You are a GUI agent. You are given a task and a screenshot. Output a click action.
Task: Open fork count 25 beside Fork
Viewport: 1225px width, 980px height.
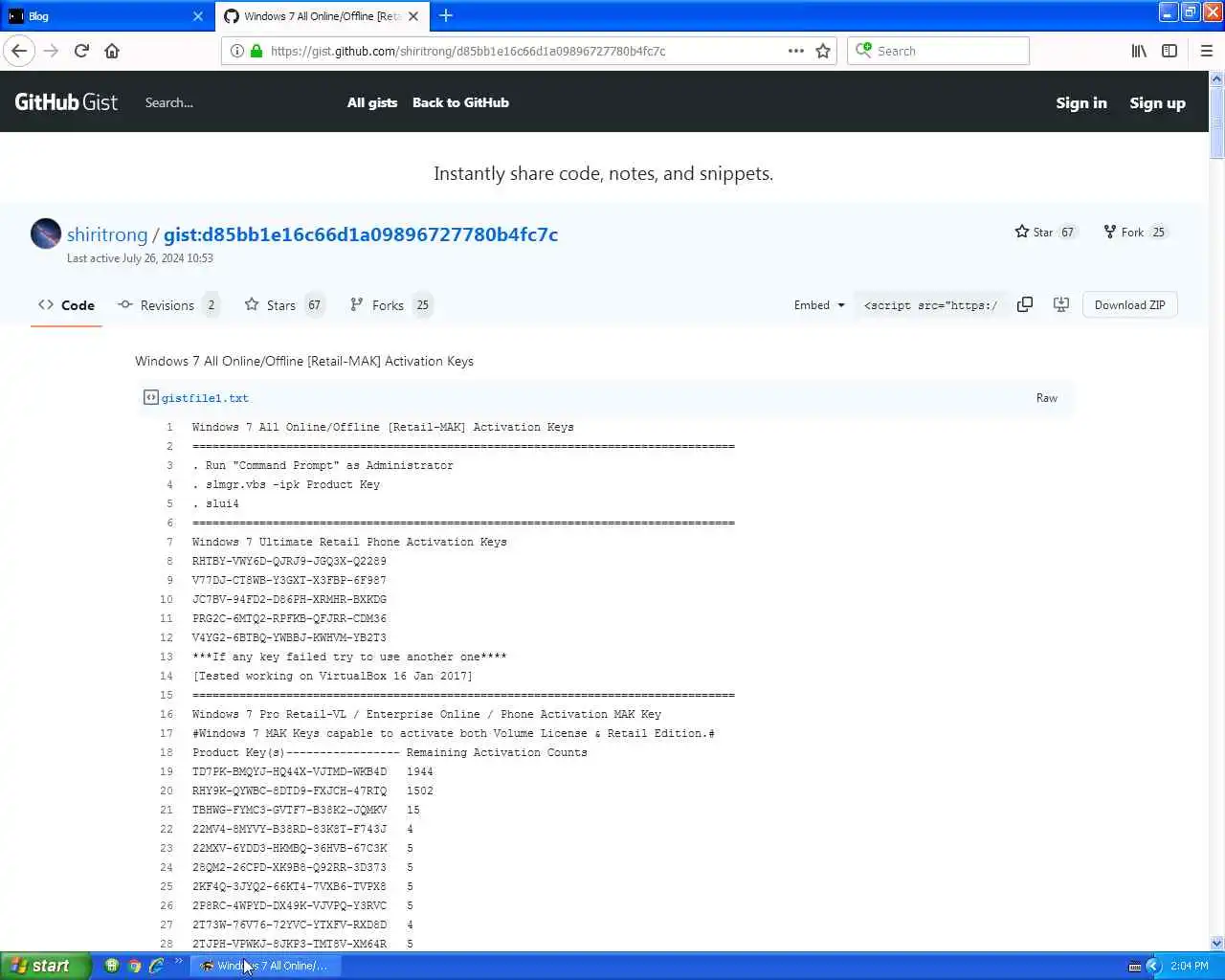tap(1158, 232)
